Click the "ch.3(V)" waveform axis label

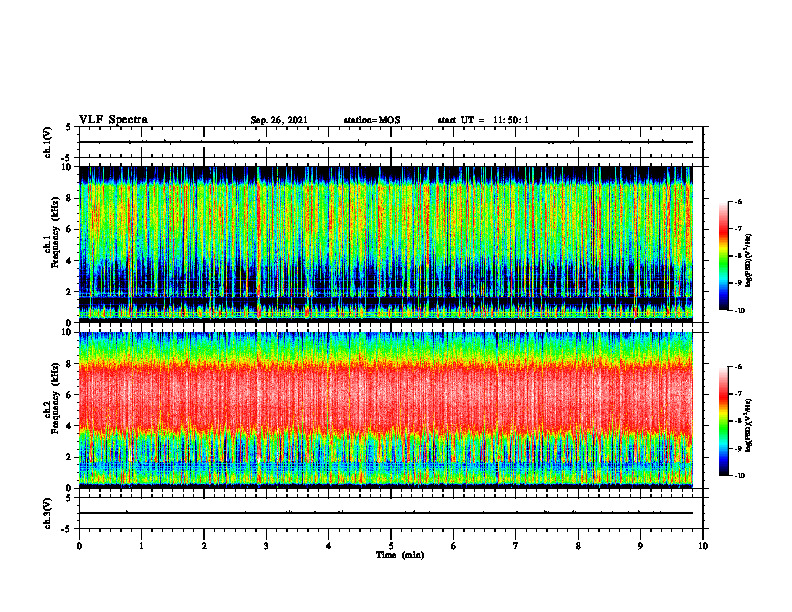pos(48,513)
